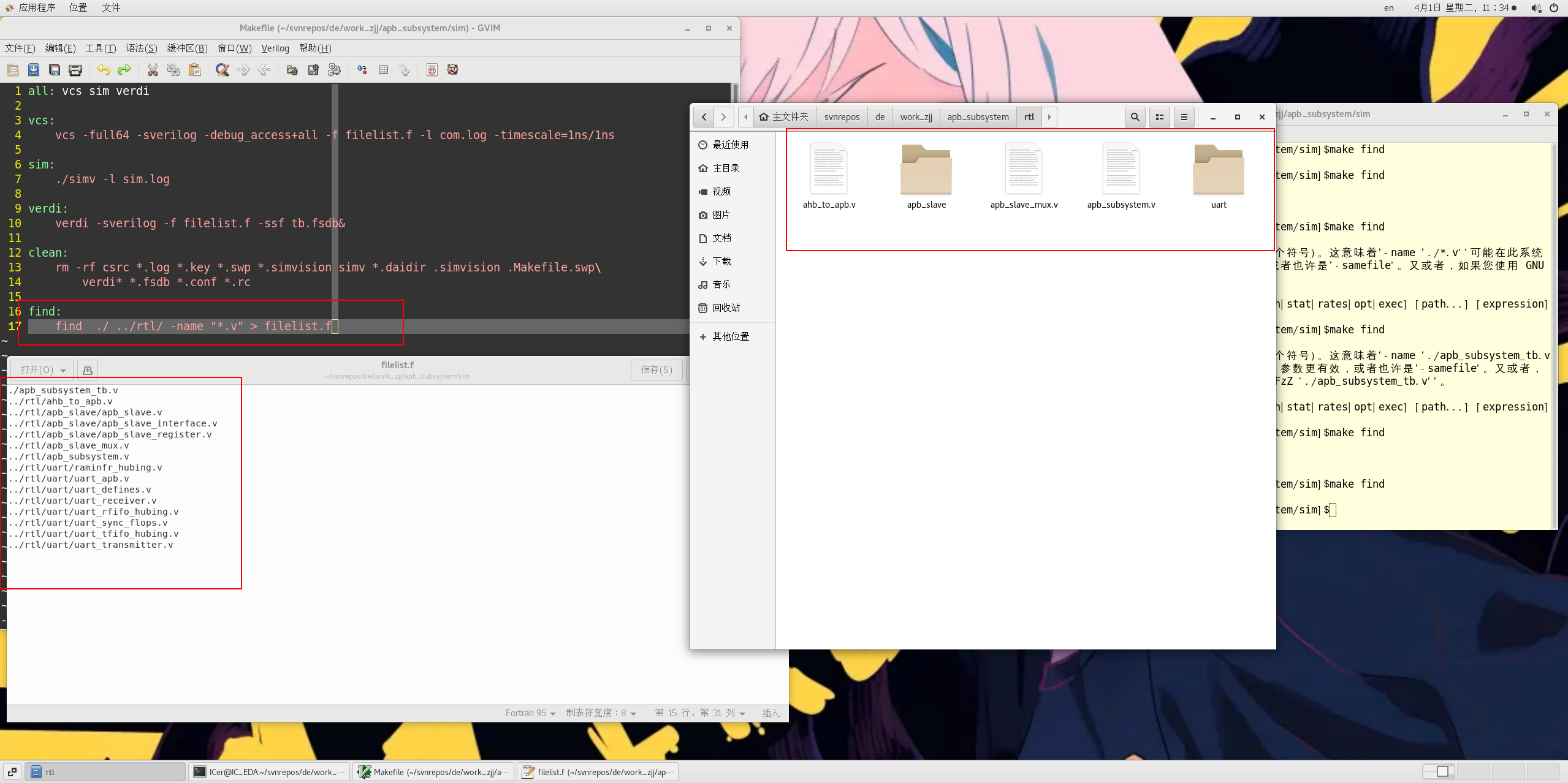This screenshot has width=1568, height=783.
Task: Open the Verilog menu in GVIM
Action: click(x=275, y=48)
